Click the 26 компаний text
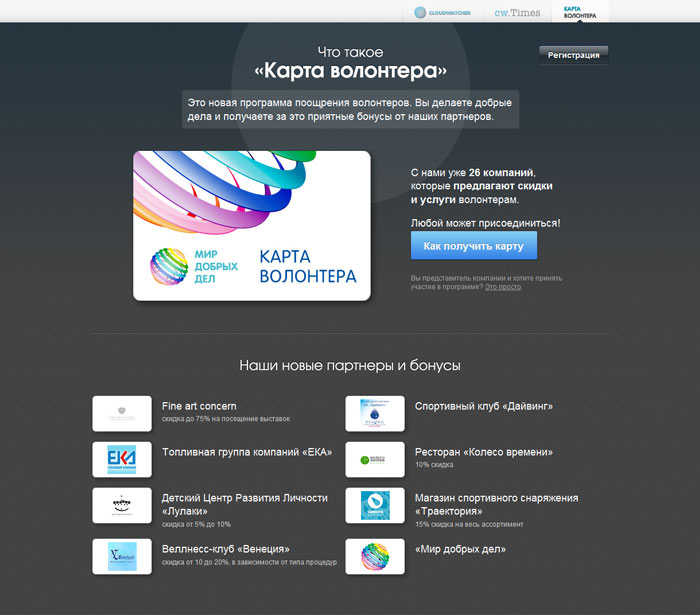Viewport: 700px width, 615px height. [501, 173]
